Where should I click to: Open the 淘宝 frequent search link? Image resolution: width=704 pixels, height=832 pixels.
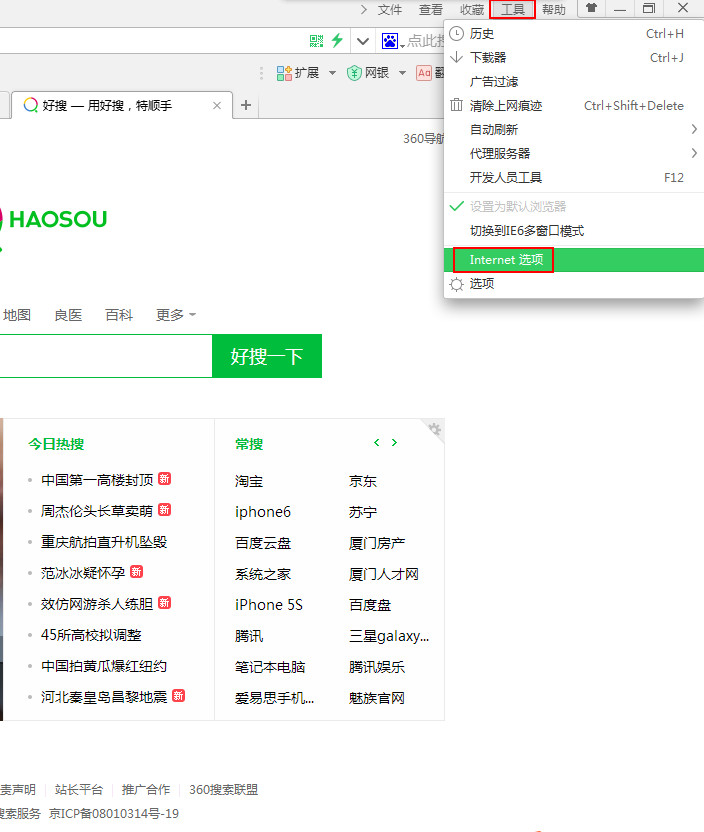pos(249,481)
